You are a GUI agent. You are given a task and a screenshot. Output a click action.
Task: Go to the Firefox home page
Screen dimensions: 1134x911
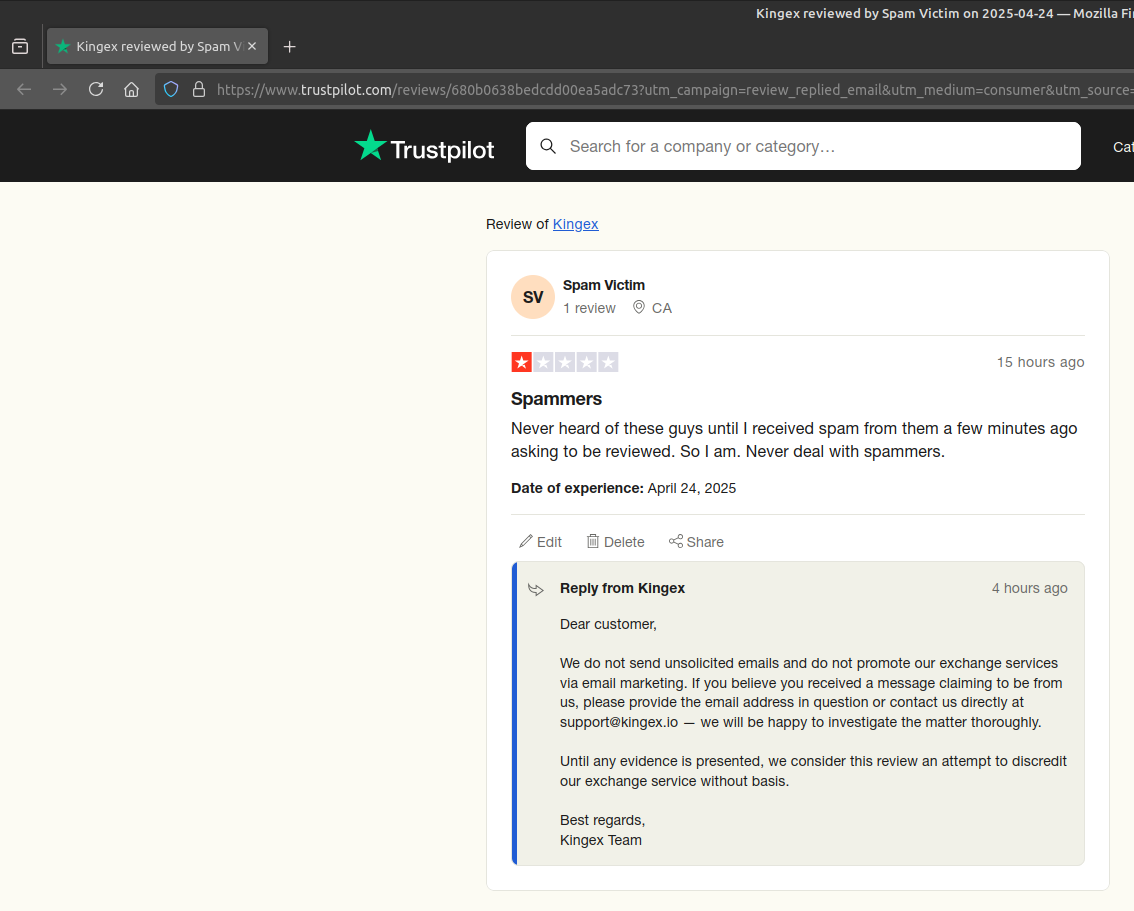click(131, 89)
